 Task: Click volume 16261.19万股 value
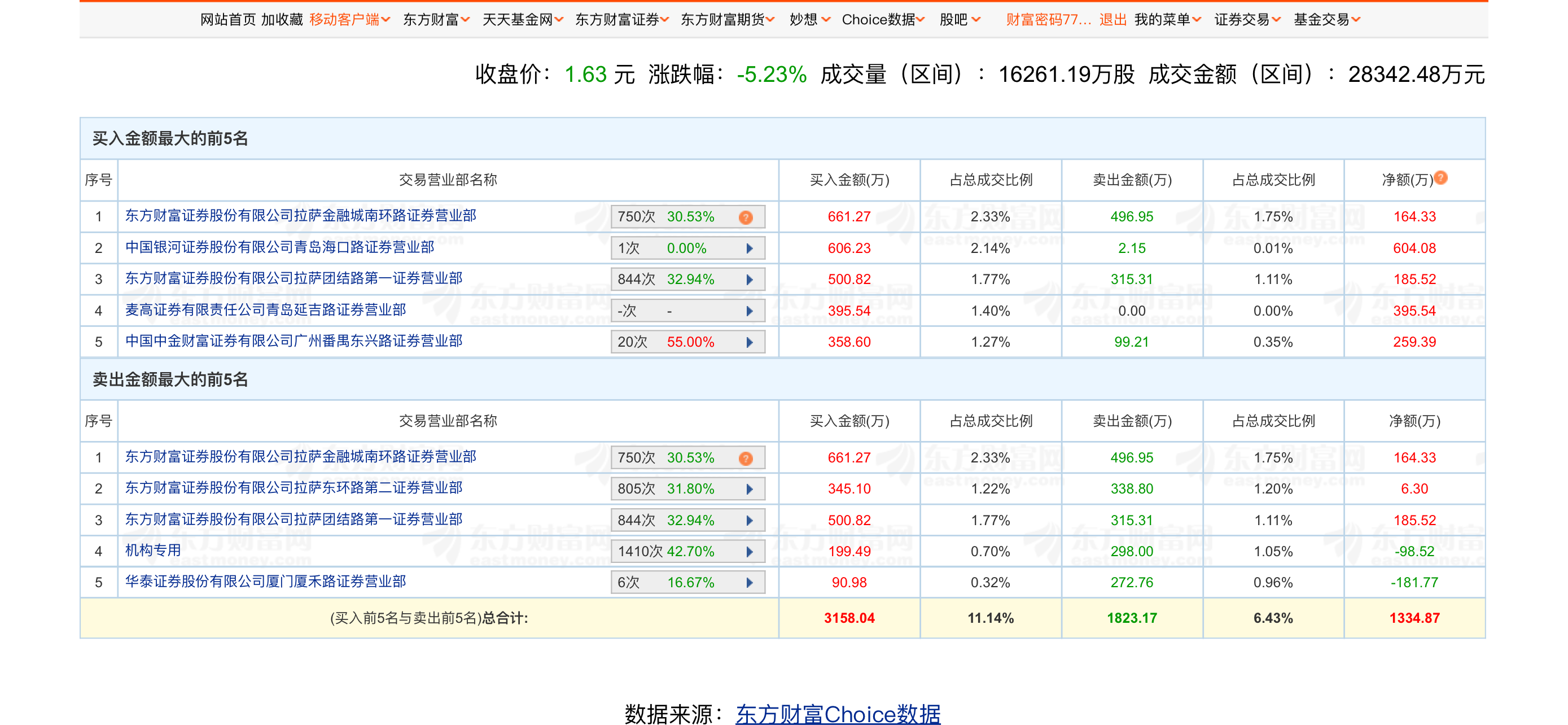[1066, 75]
